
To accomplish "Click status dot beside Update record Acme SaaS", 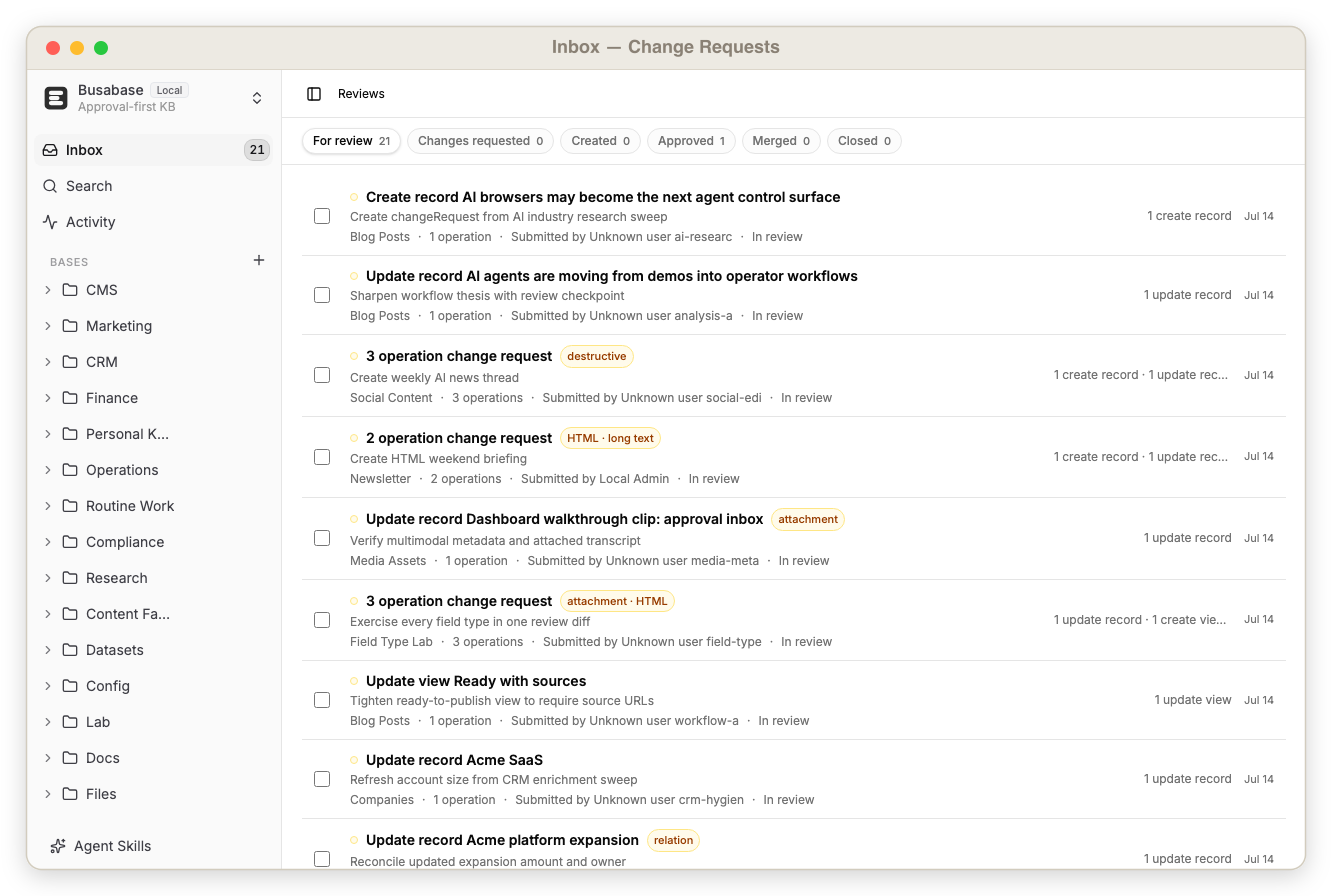I will tap(354, 760).
